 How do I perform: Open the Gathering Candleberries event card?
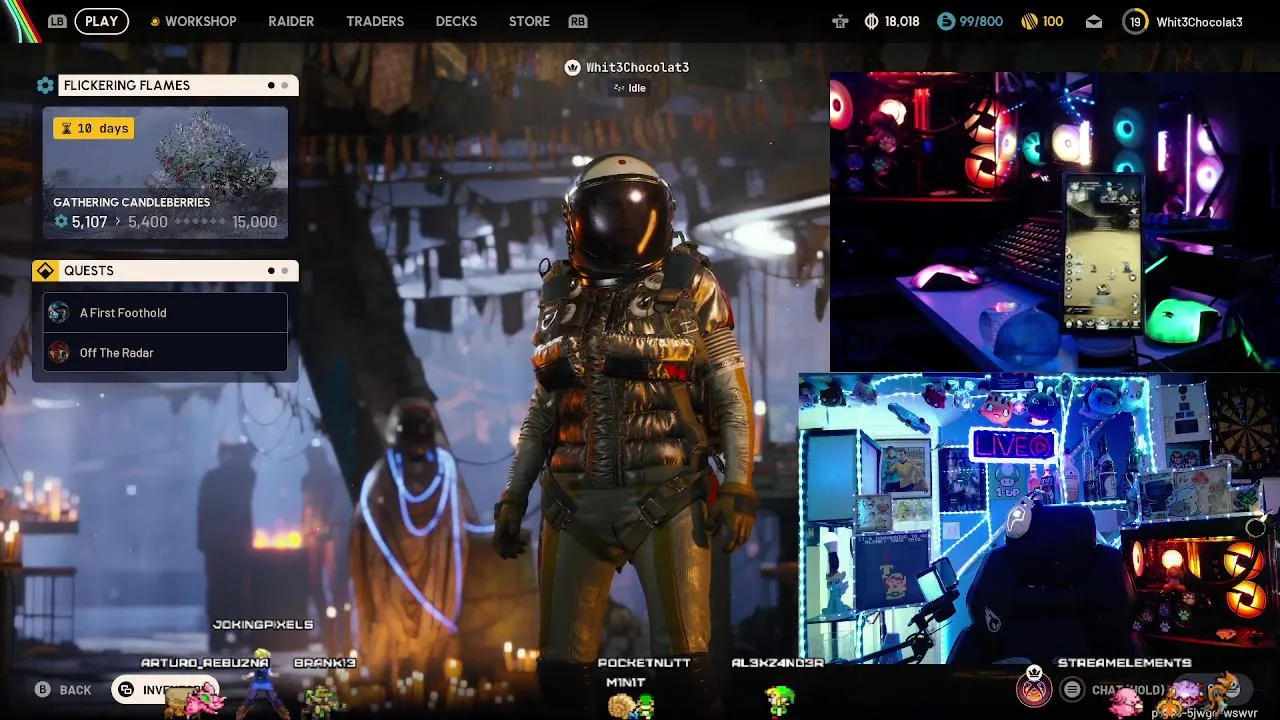pos(165,173)
